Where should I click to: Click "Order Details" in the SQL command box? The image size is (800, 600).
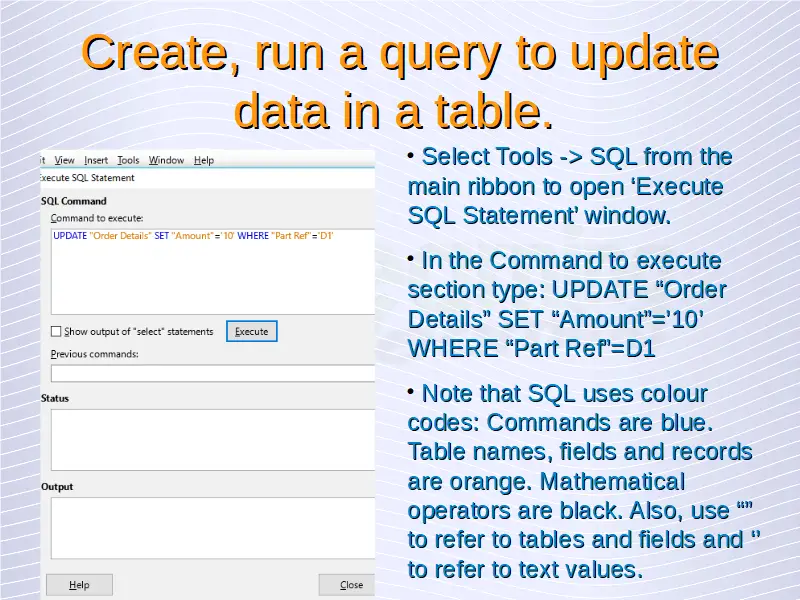(120, 236)
